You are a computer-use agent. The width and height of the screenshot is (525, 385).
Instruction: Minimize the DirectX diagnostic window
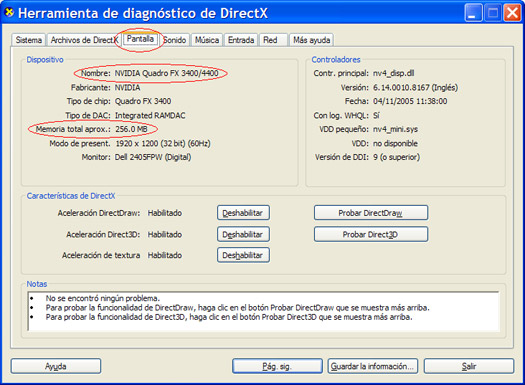[x=473, y=13]
